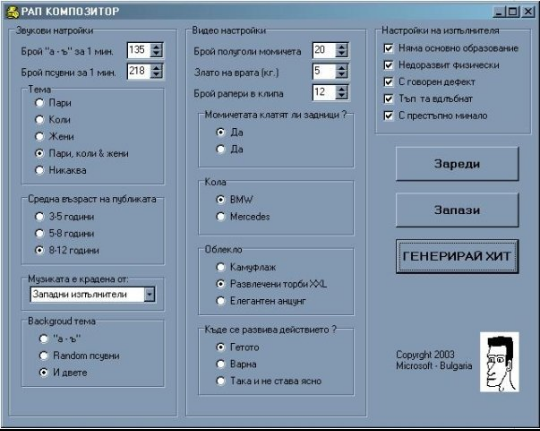The height and width of the screenshot is (431, 540).
Task: Select the И двете background option
Action: pyautogui.click(x=43, y=372)
